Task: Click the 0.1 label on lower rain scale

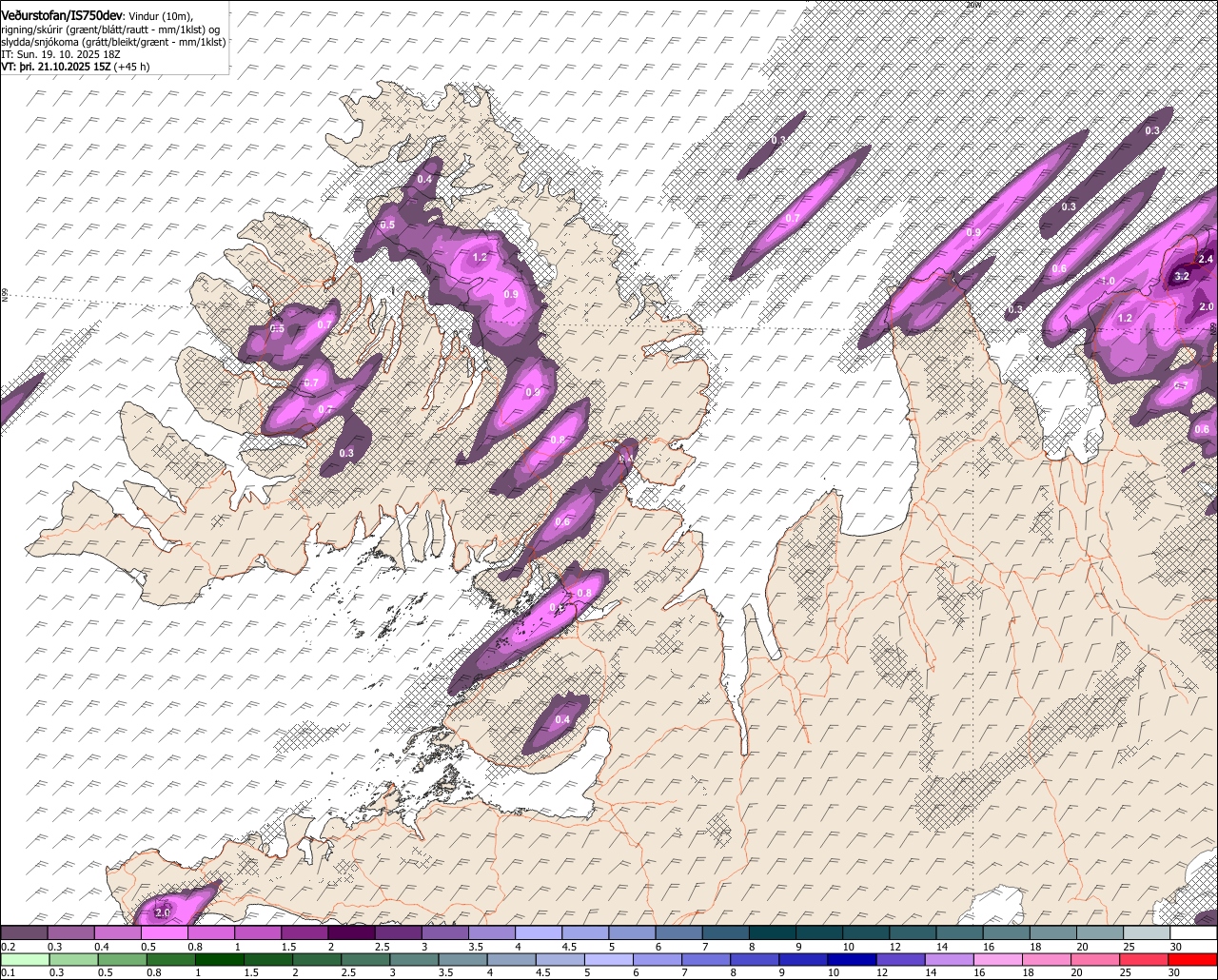Action: [x=9, y=972]
